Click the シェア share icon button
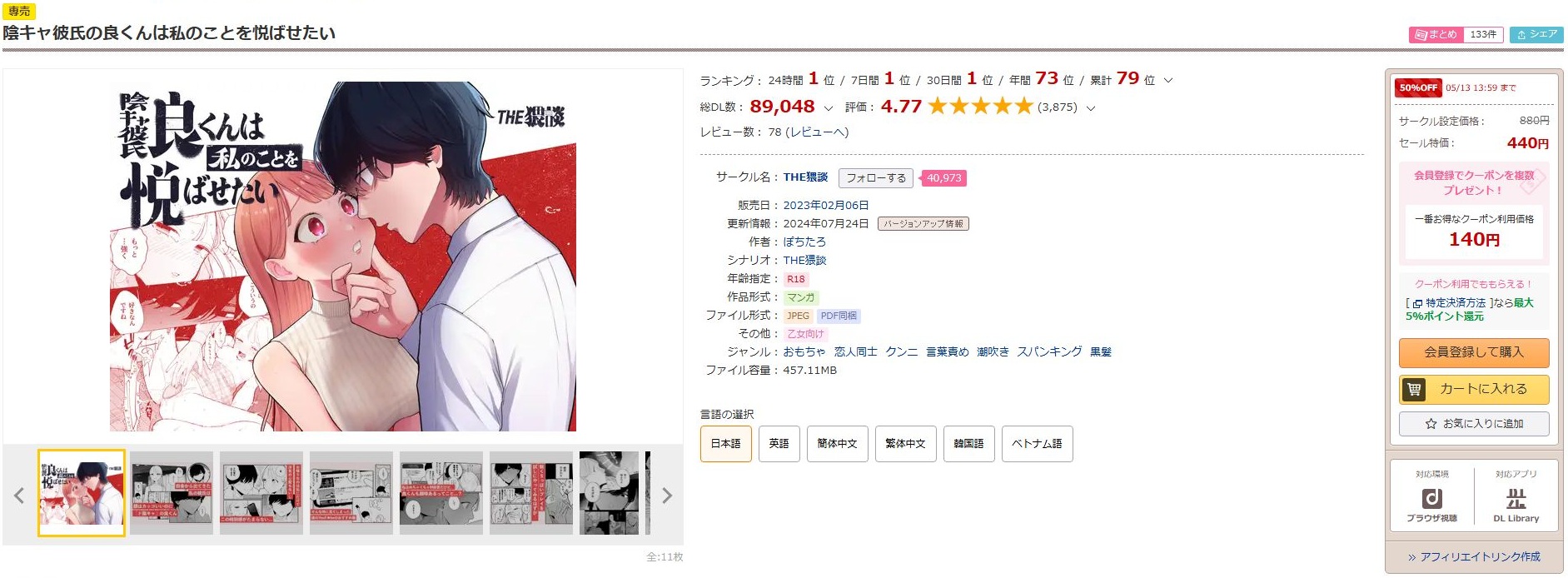The height and width of the screenshot is (578, 1568). 1536,34
